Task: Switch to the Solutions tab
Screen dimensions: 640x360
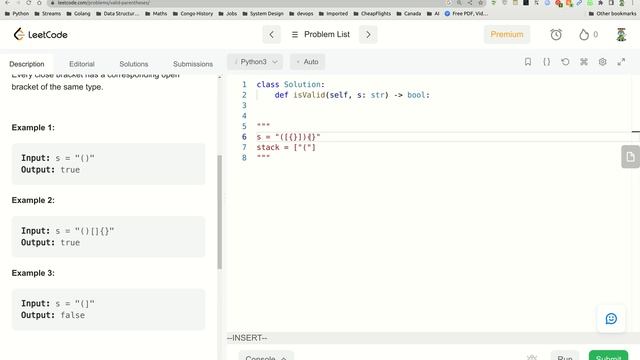Action: 133,64
